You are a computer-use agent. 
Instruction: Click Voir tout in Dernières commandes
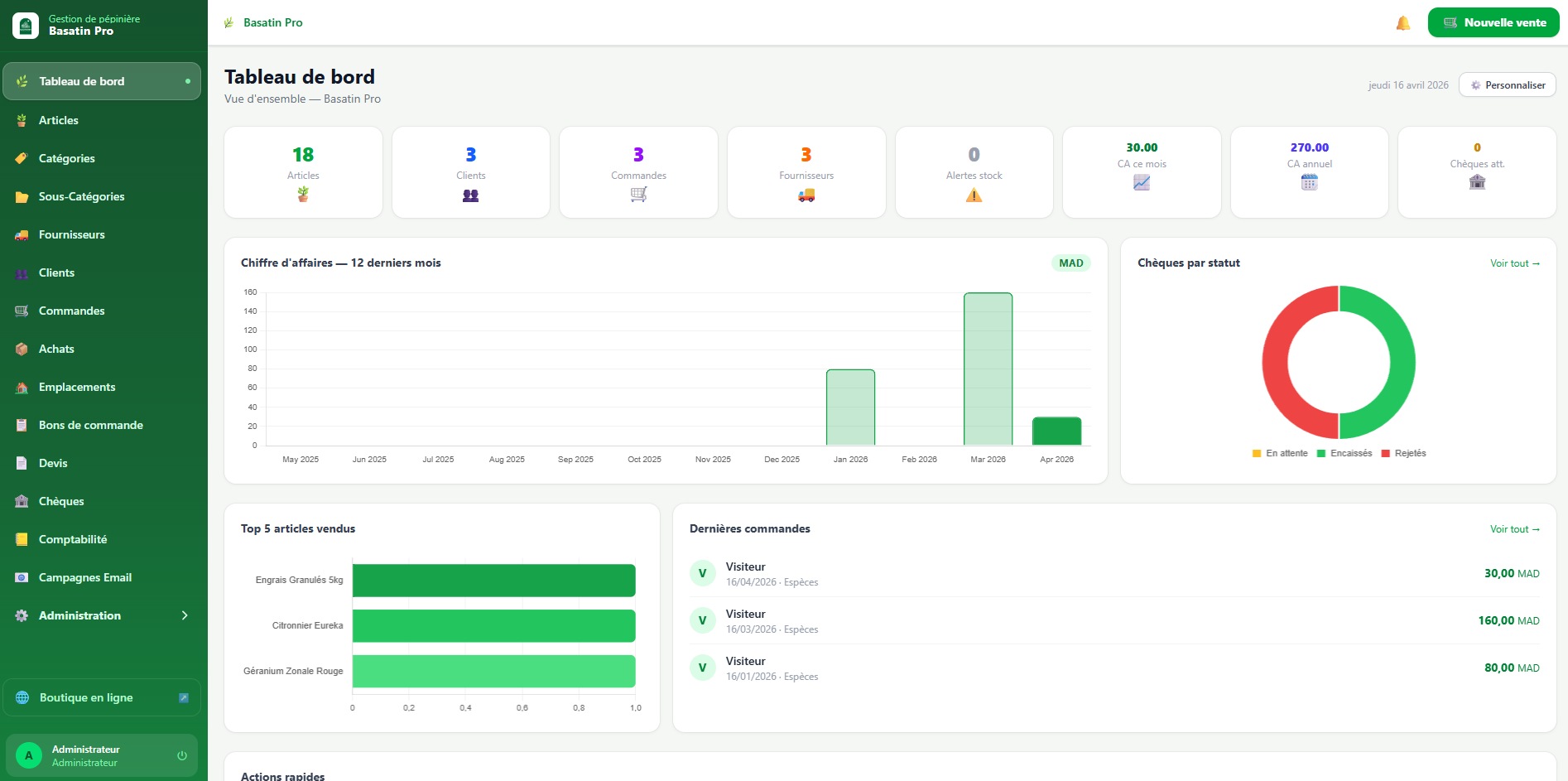tap(1514, 529)
